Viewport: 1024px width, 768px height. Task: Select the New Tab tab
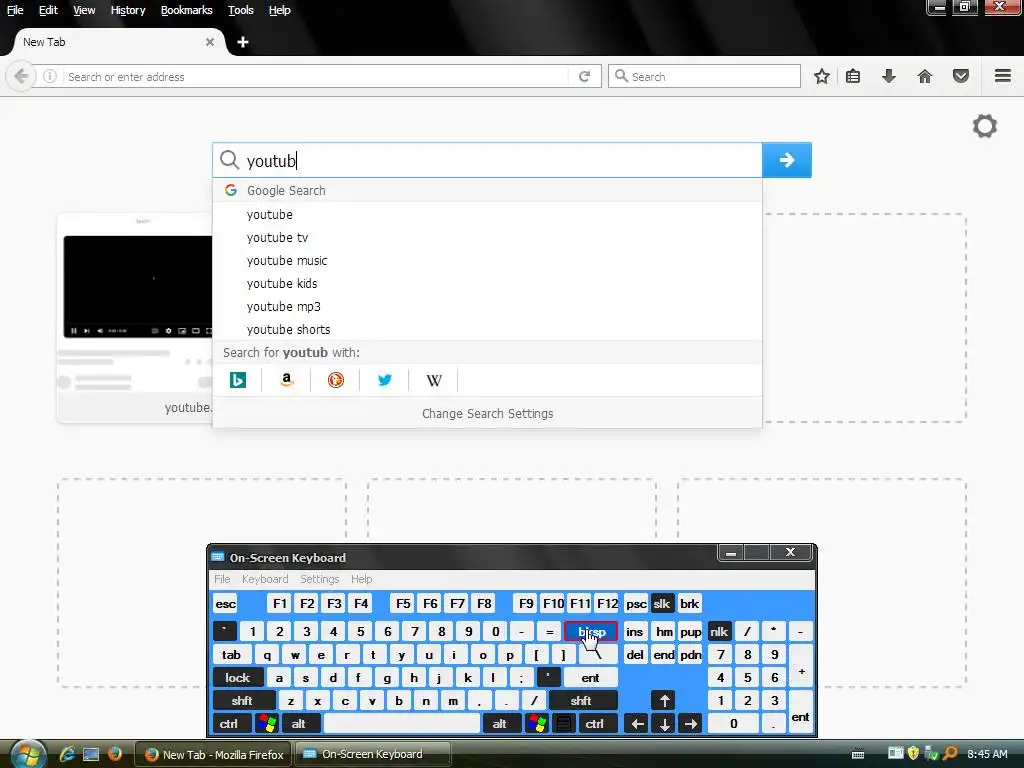click(x=118, y=42)
